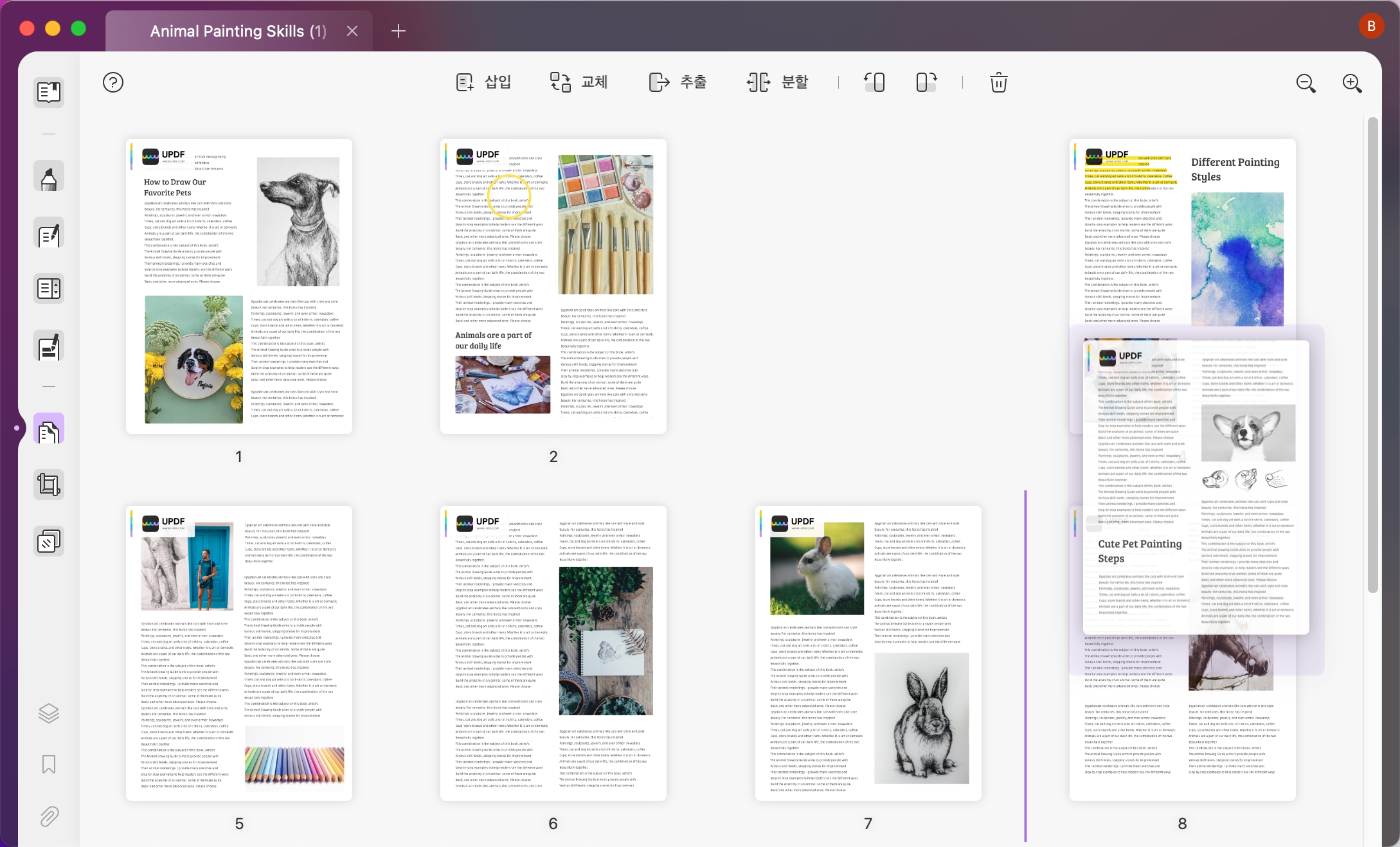Open the help question mark icon
This screenshot has height=847, width=1400.
click(x=113, y=82)
